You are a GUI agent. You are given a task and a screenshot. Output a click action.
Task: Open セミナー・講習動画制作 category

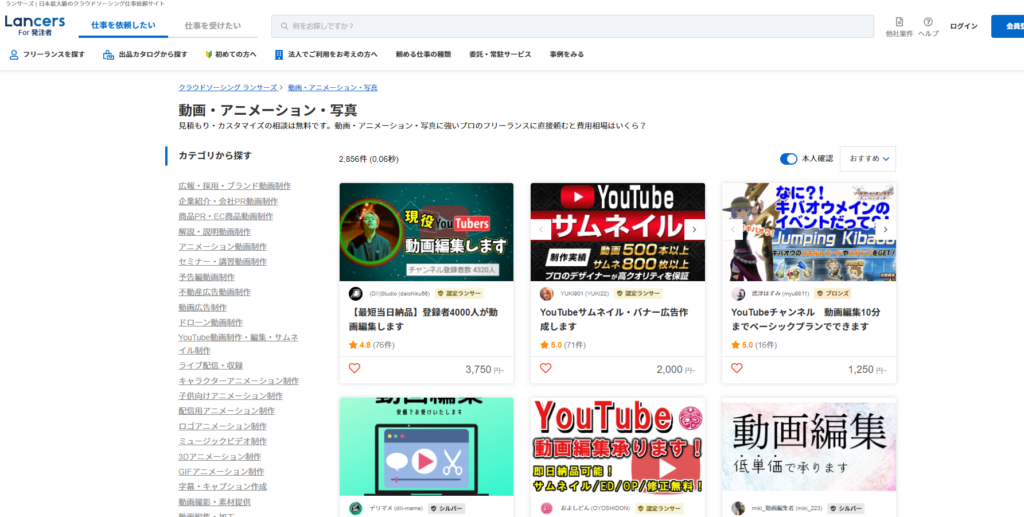pyautogui.click(x=223, y=262)
